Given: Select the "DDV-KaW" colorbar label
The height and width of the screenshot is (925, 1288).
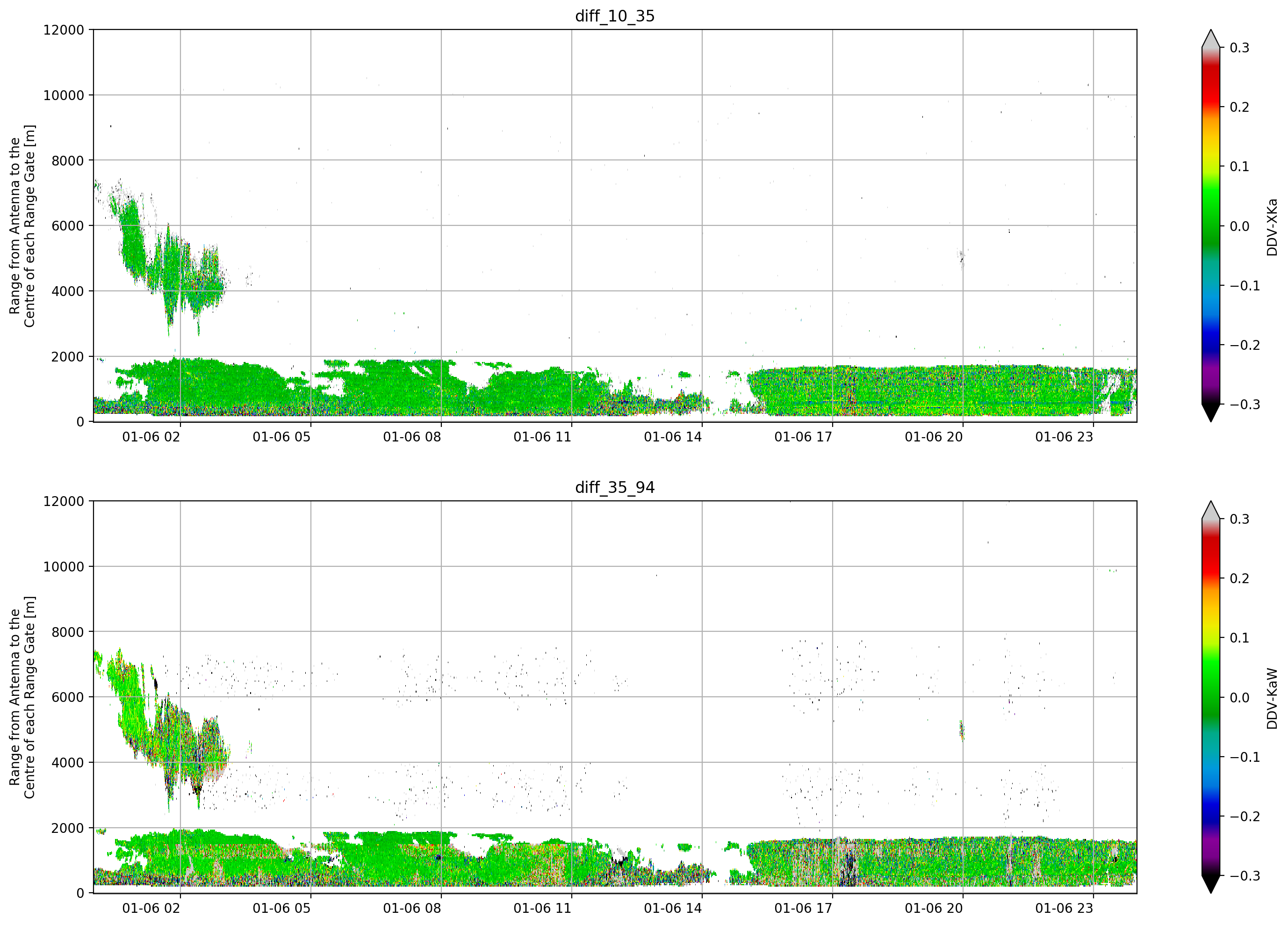Looking at the screenshot, I should 1272,698.
